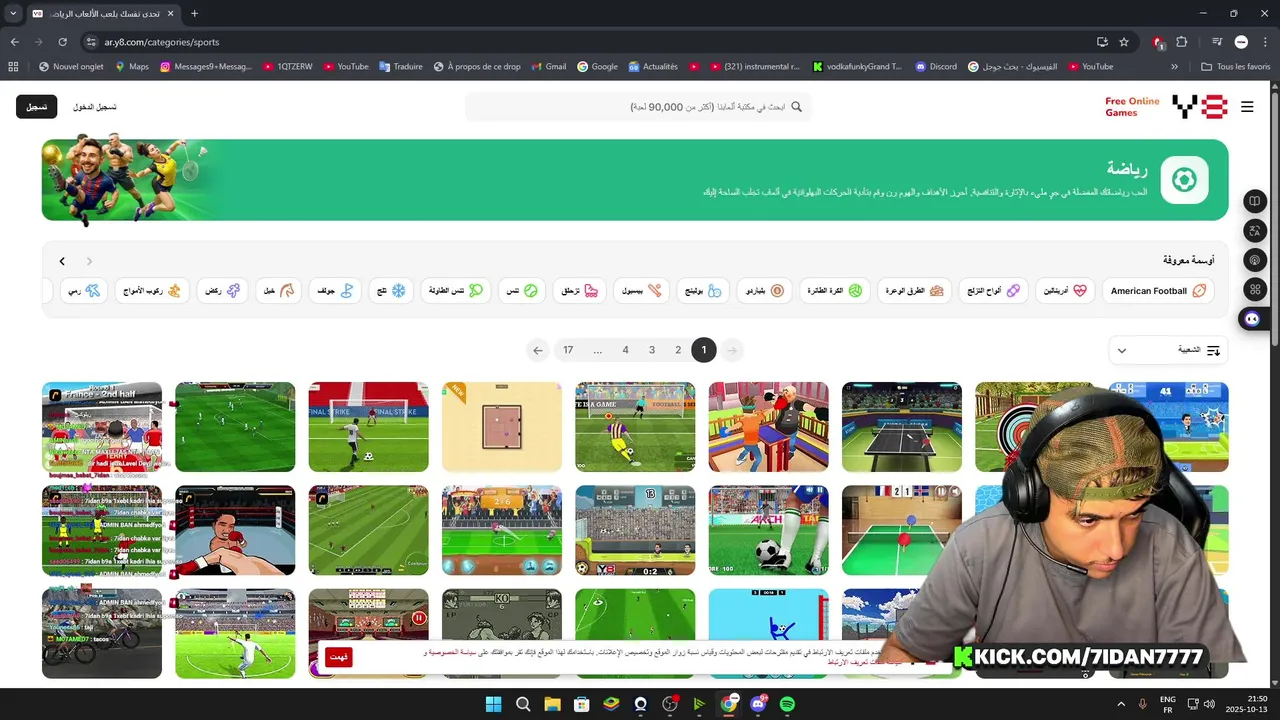Open the boxing game thumbnail with the red gloves
The width and height of the screenshot is (1280, 720).
tap(235, 530)
